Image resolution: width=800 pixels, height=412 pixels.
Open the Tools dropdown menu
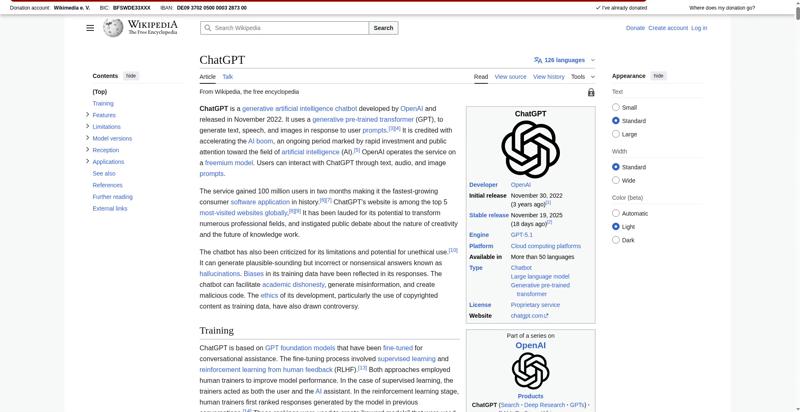coord(581,76)
